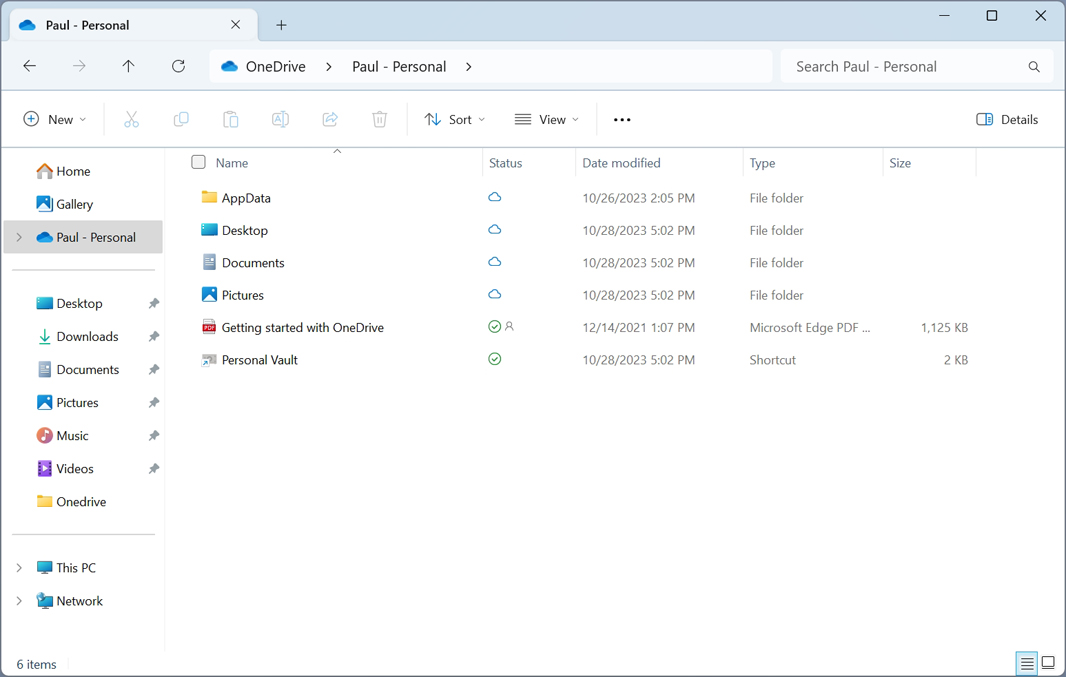Open the View dropdown menu
Screen dimensions: 1066x677
tap(546, 119)
